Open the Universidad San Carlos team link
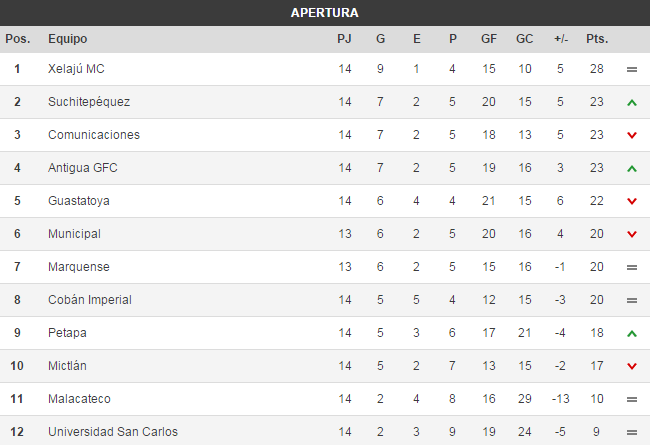650x445 pixels. pyautogui.click(x=113, y=433)
